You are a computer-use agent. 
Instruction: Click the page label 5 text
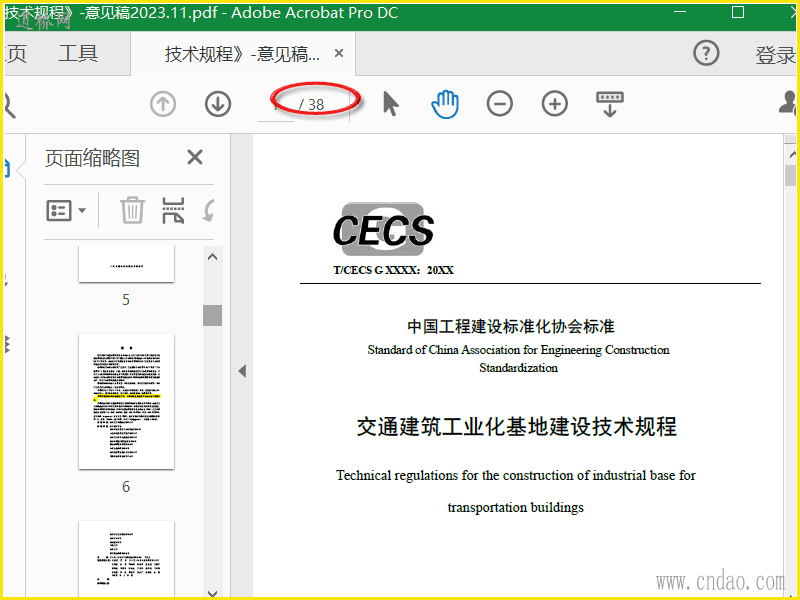click(x=126, y=299)
